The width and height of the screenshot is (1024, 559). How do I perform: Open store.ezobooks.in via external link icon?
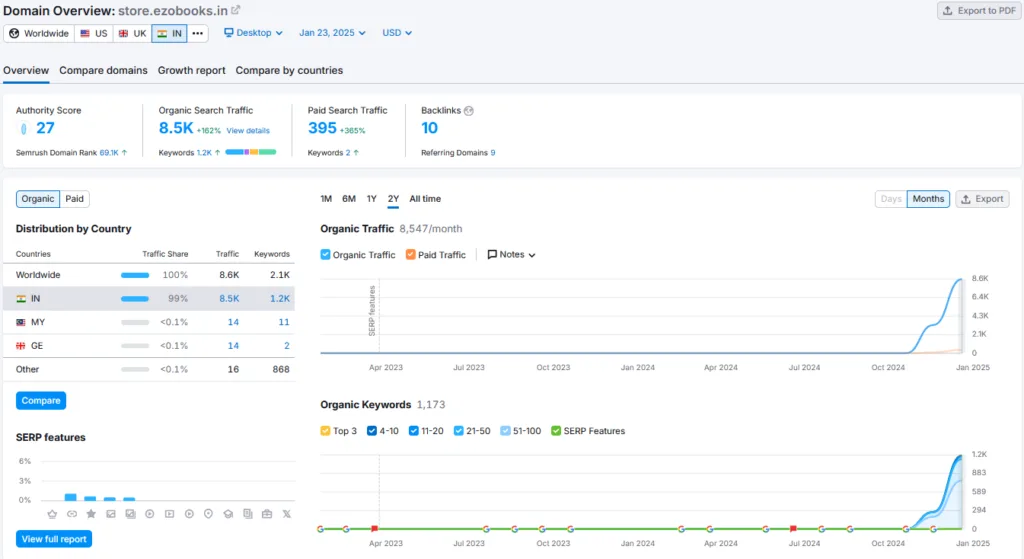[236, 10]
